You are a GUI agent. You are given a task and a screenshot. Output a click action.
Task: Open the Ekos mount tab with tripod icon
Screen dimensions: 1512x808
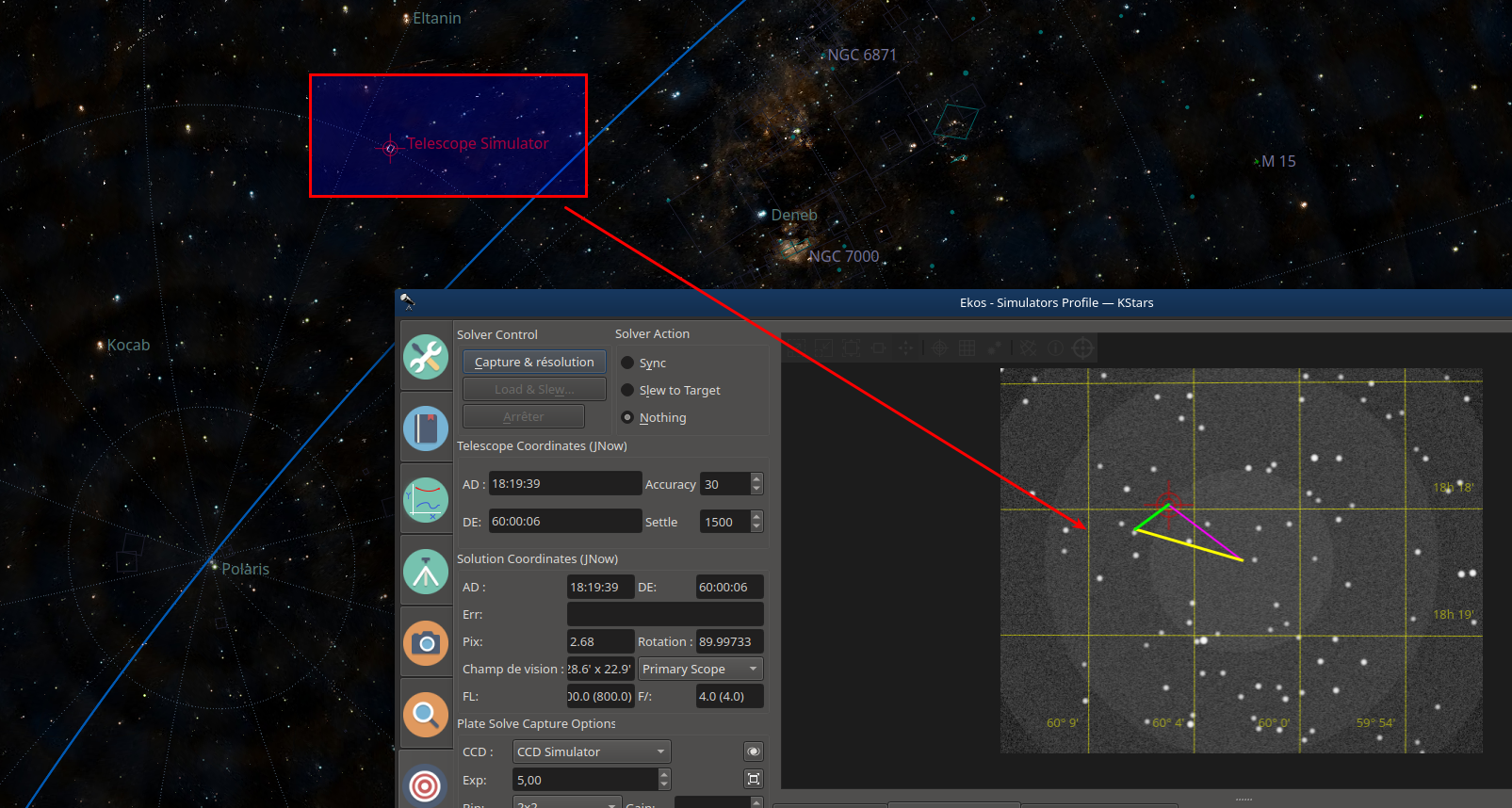click(x=426, y=572)
